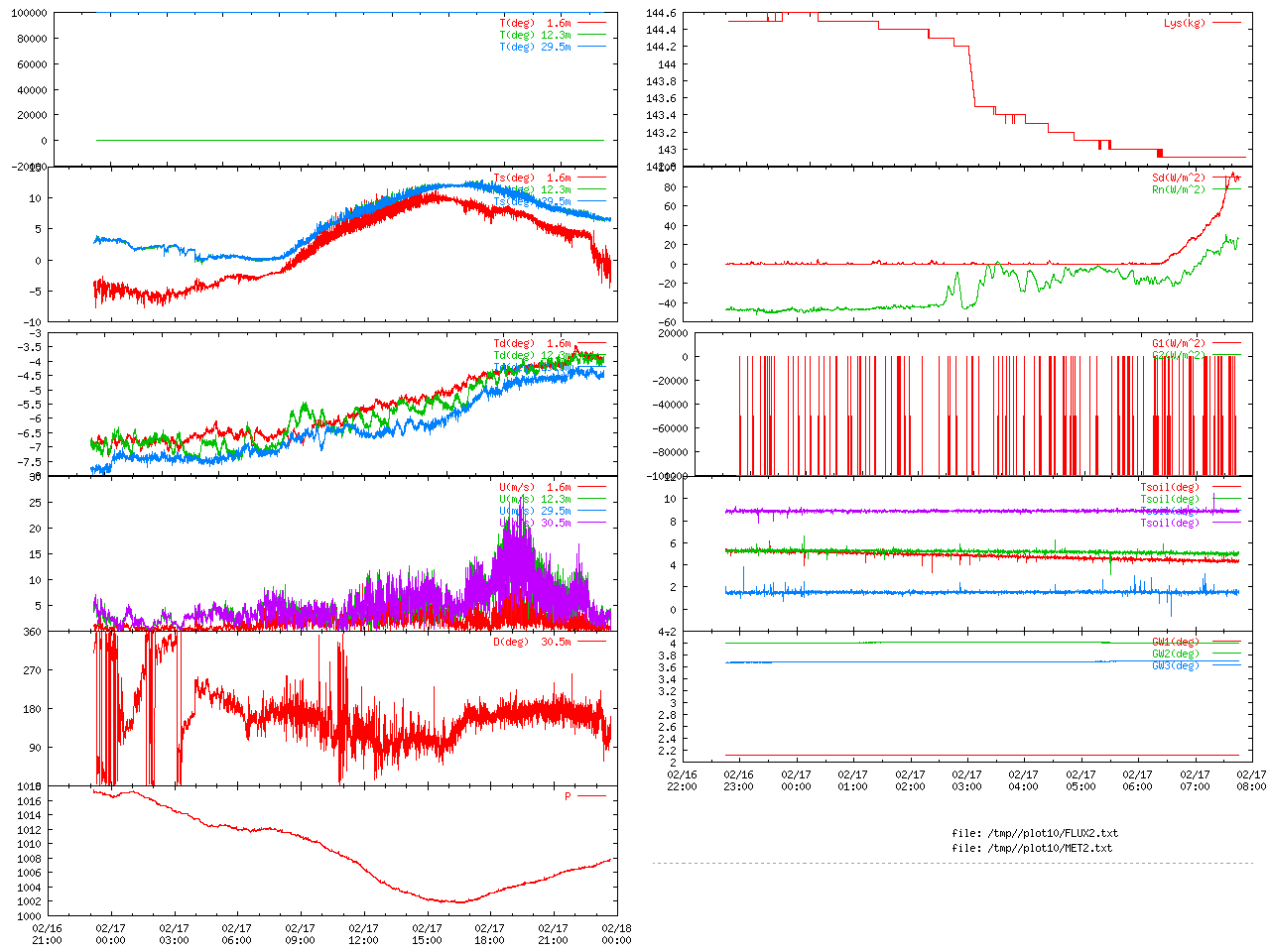This screenshot has width=1270, height=952.
Task: Click the red line sample beside Lys(kg)
Action: pos(1225,23)
